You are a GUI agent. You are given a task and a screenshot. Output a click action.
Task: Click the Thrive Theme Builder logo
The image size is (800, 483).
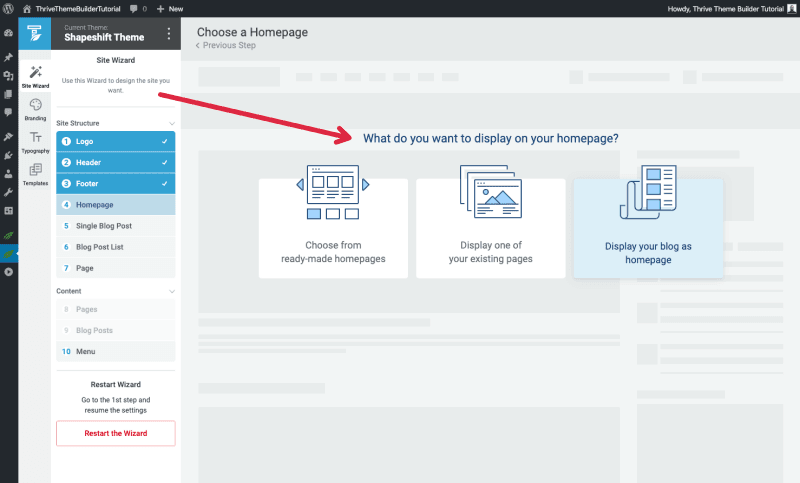point(35,33)
